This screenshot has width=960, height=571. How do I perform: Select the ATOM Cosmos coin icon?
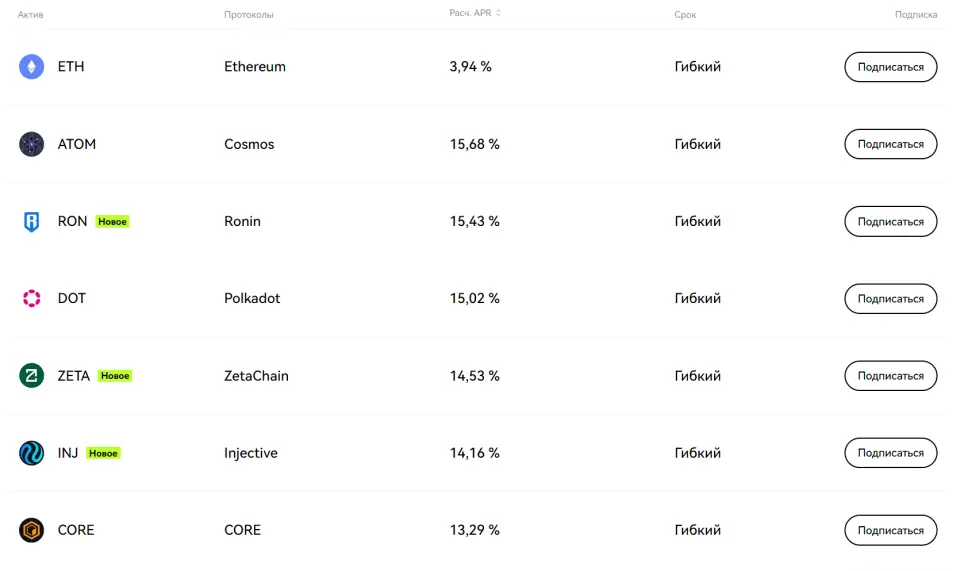[x=31, y=144]
